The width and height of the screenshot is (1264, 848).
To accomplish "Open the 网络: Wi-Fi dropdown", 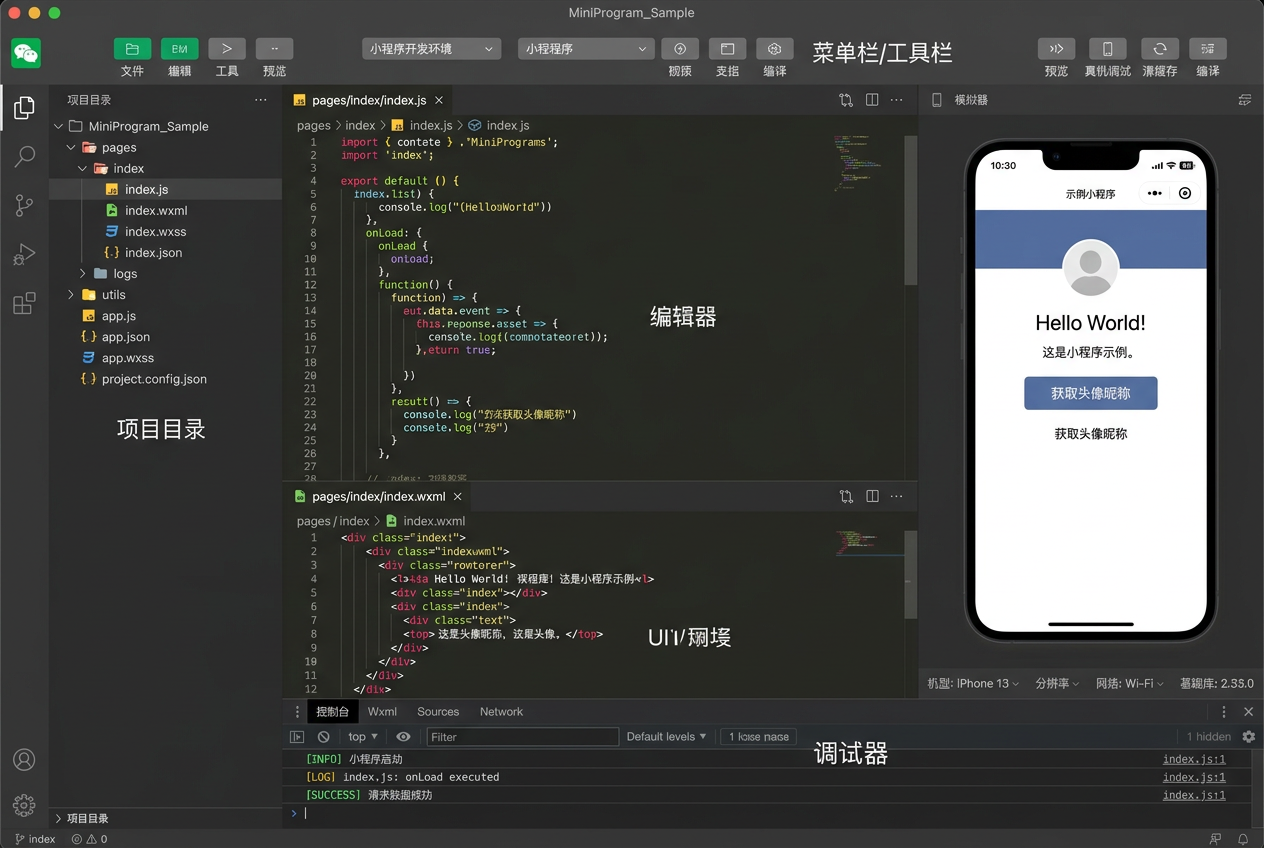I will [x=1131, y=683].
